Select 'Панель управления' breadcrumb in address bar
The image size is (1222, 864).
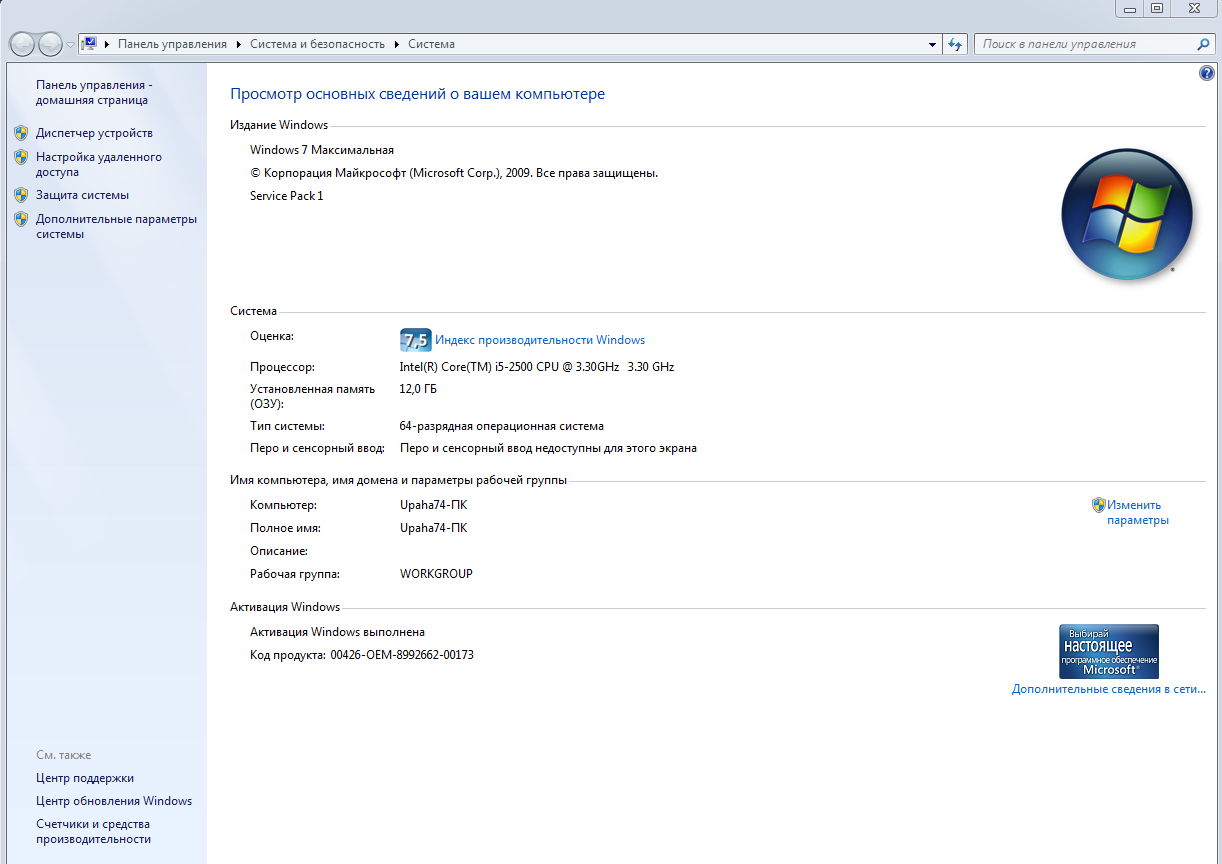pyautogui.click(x=172, y=44)
